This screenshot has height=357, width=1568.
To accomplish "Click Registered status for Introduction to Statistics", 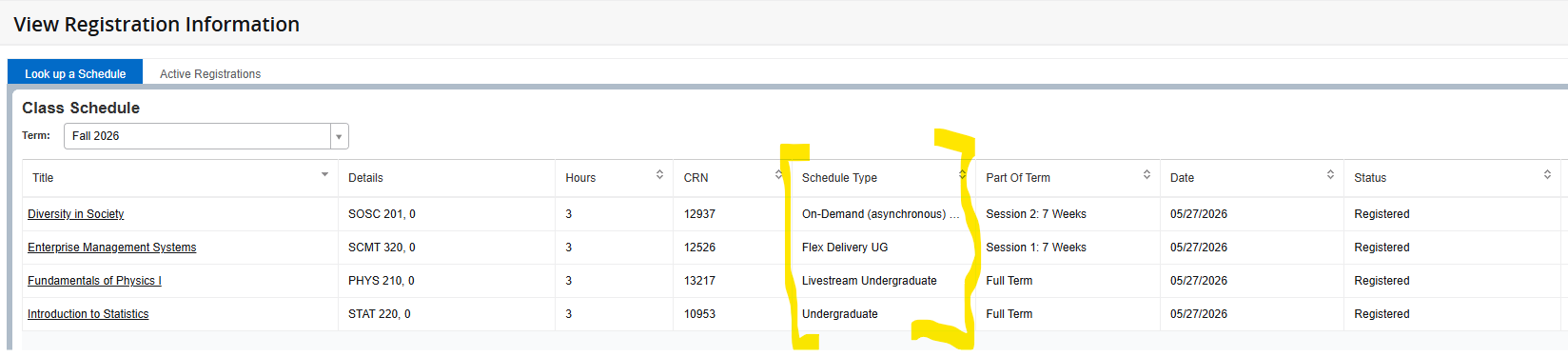I will click(1382, 314).
